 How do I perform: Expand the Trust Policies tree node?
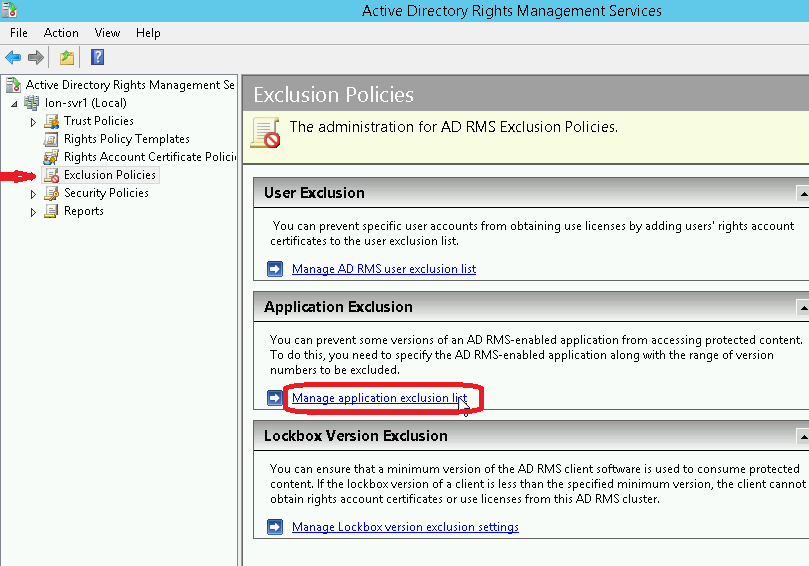(33, 122)
